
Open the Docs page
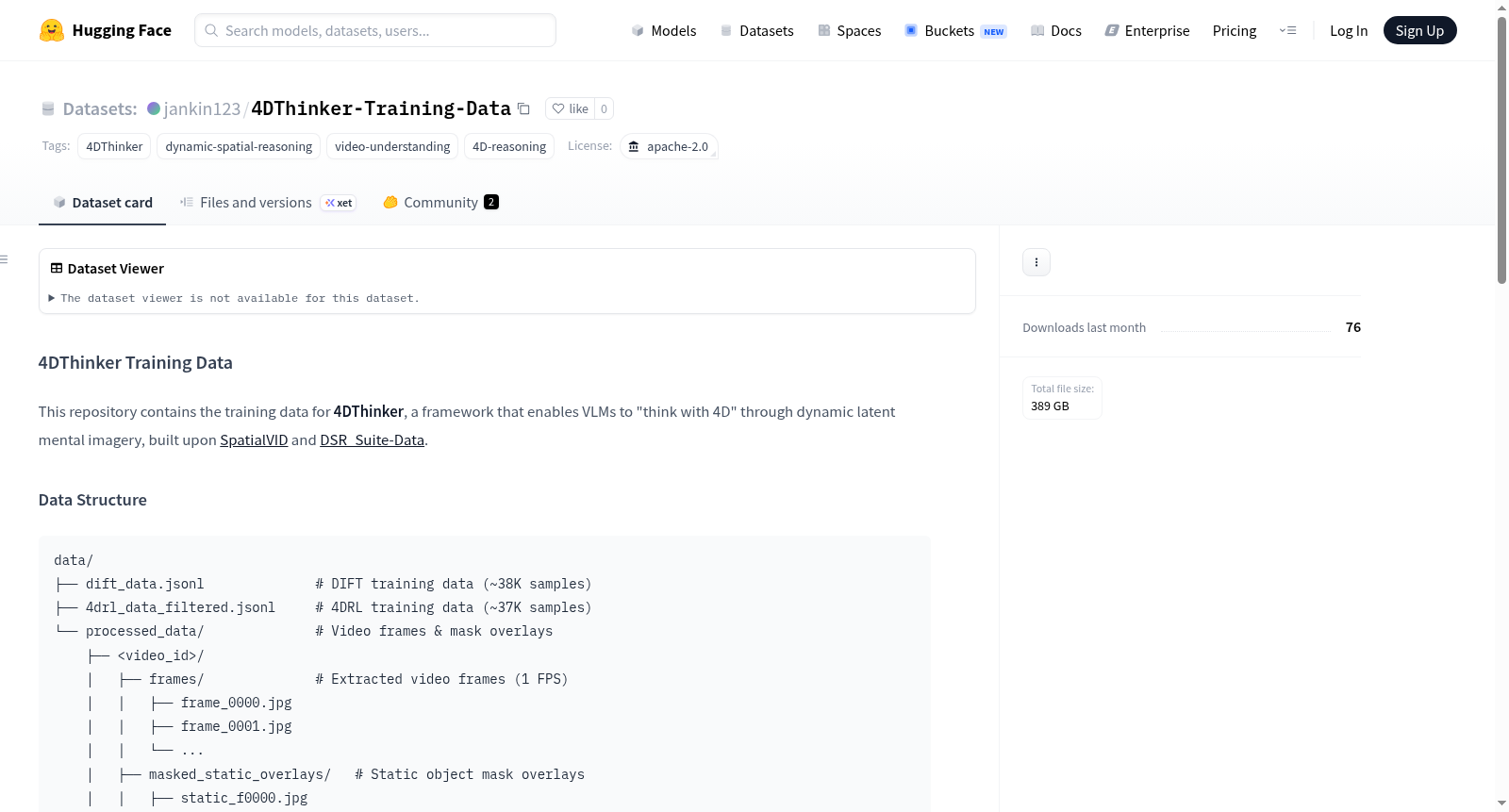tap(1056, 31)
